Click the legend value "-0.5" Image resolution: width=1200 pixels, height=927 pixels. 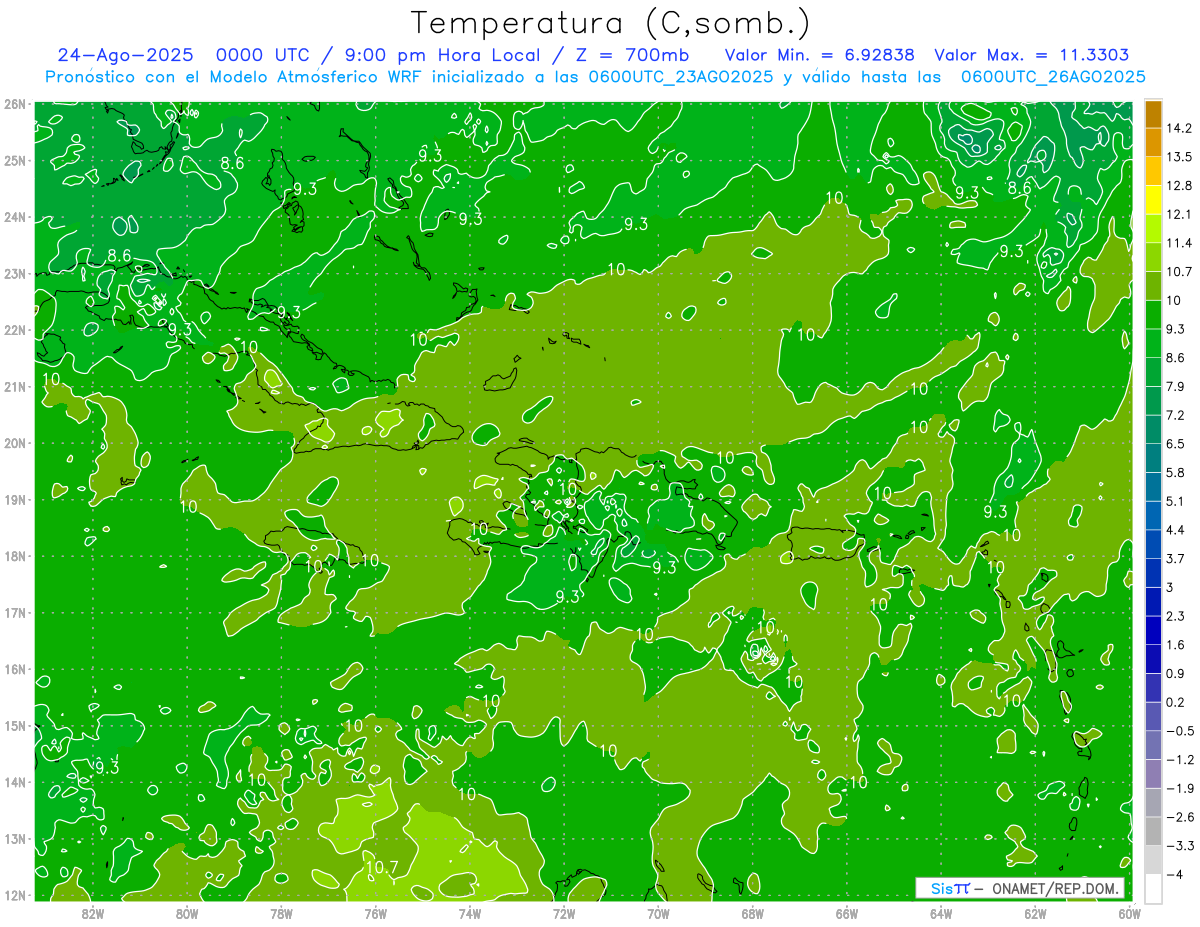click(x=1180, y=730)
